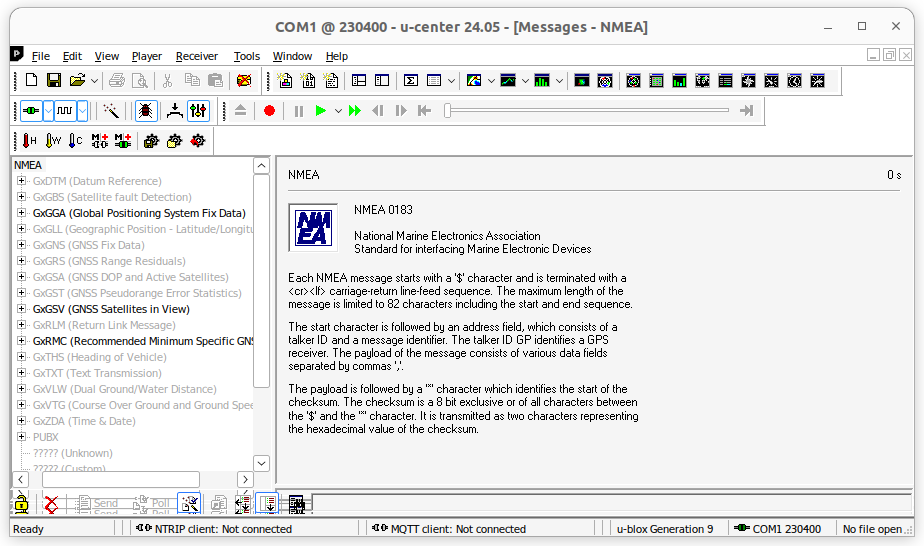This screenshot has width=924, height=546.
Task: Expand the GxGGA tree node
Action: (x=21, y=213)
